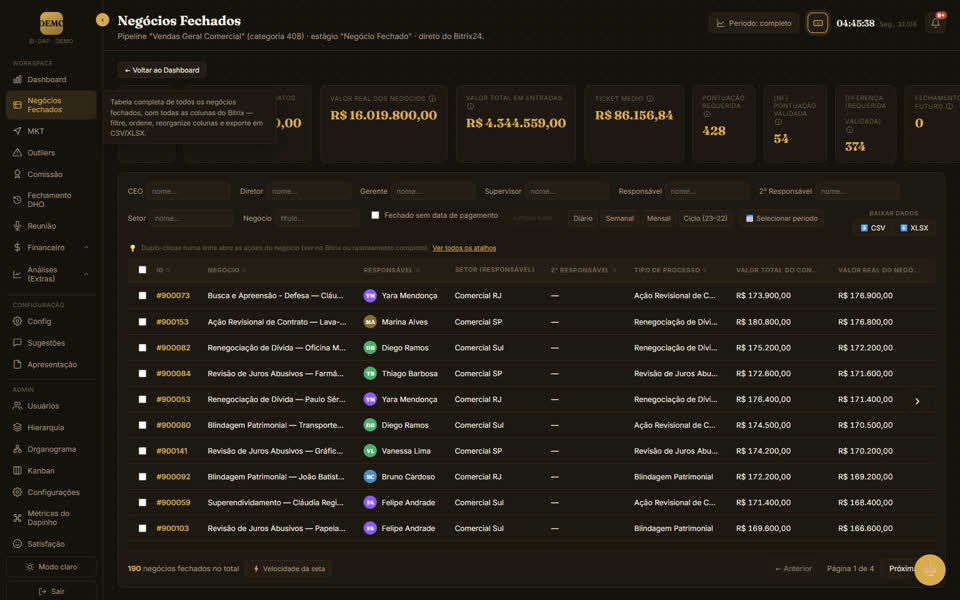Open Comissão in the sidebar
The image size is (960, 600).
[45, 174]
